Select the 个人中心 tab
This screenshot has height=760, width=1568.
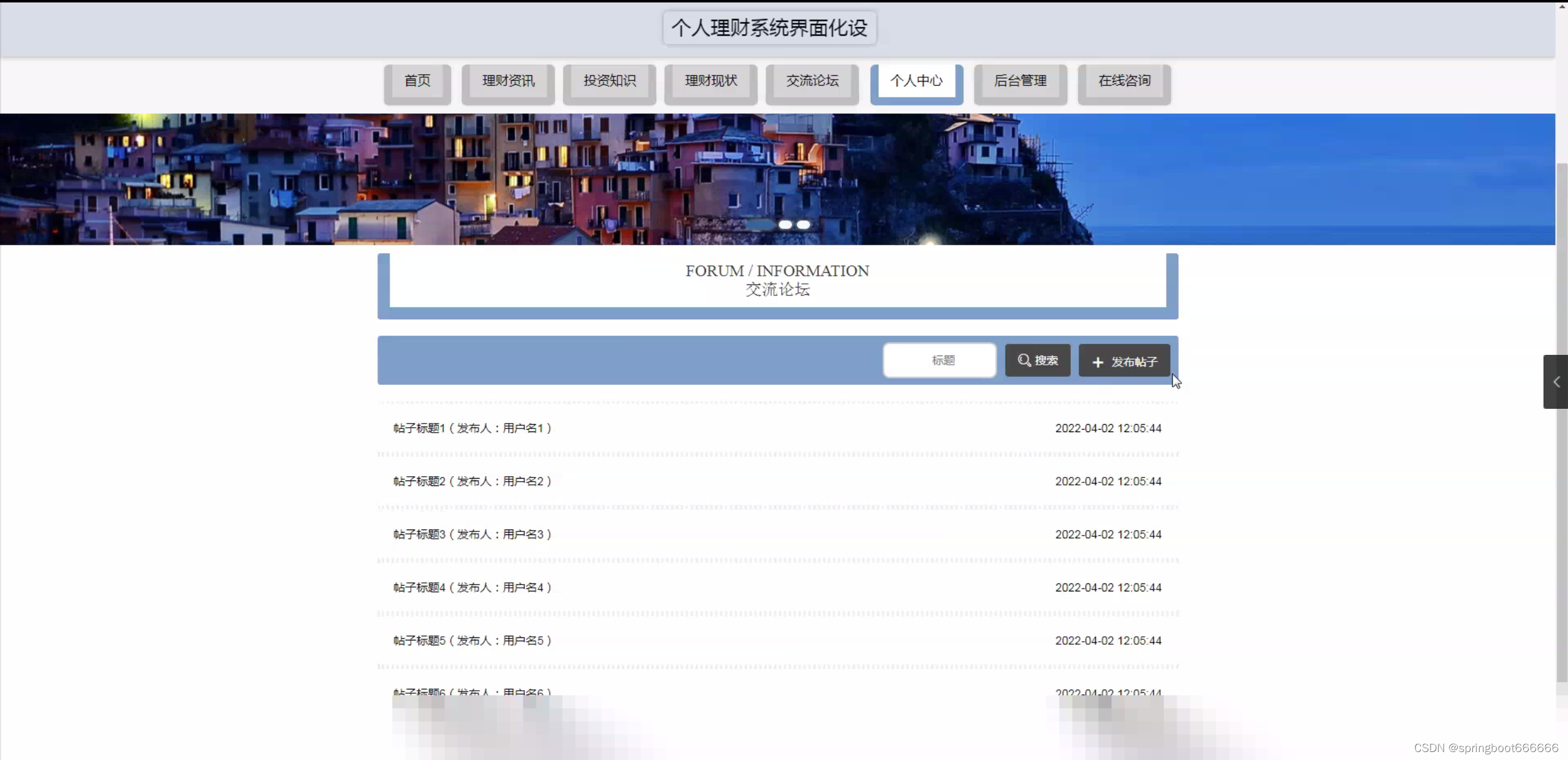[916, 81]
